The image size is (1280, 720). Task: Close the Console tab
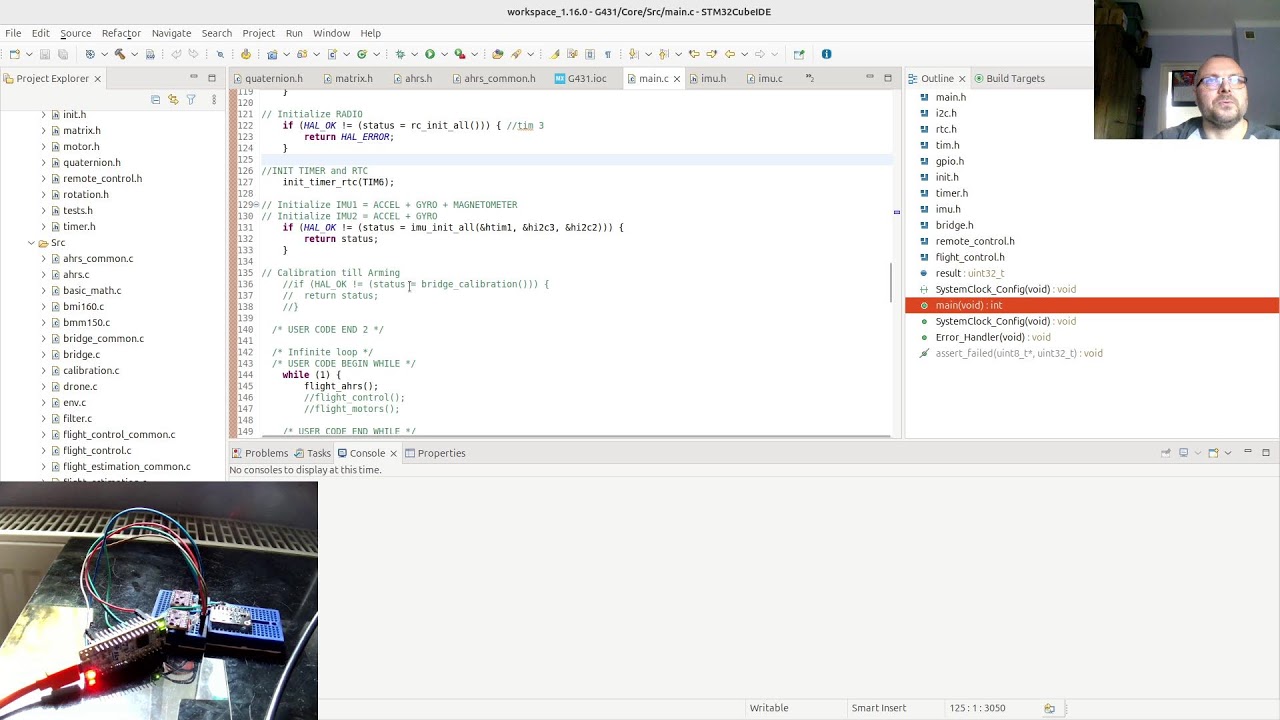(393, 453)
